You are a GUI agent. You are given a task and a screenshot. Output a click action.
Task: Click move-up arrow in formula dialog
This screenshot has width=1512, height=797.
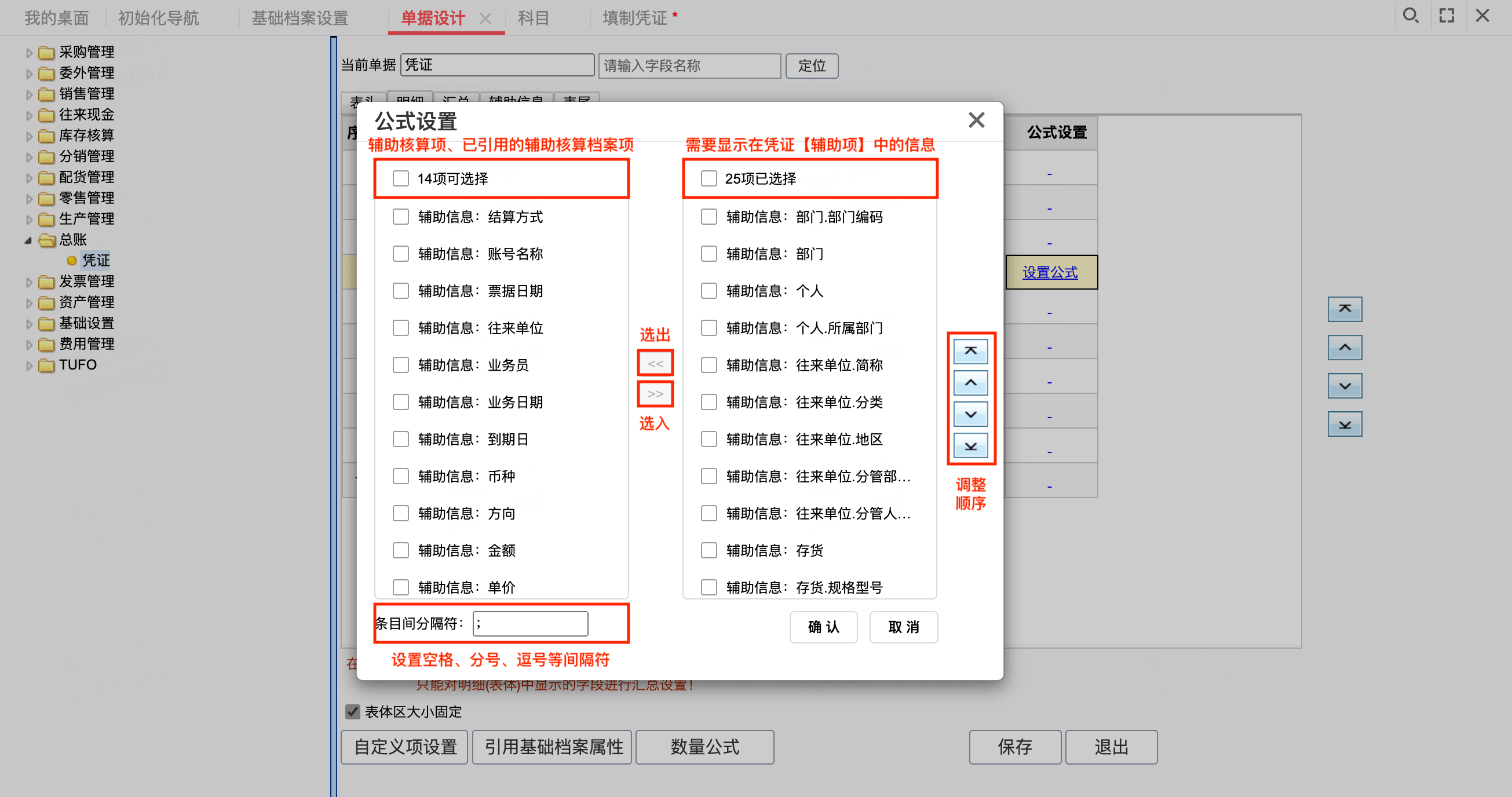[x=970, y=383]
